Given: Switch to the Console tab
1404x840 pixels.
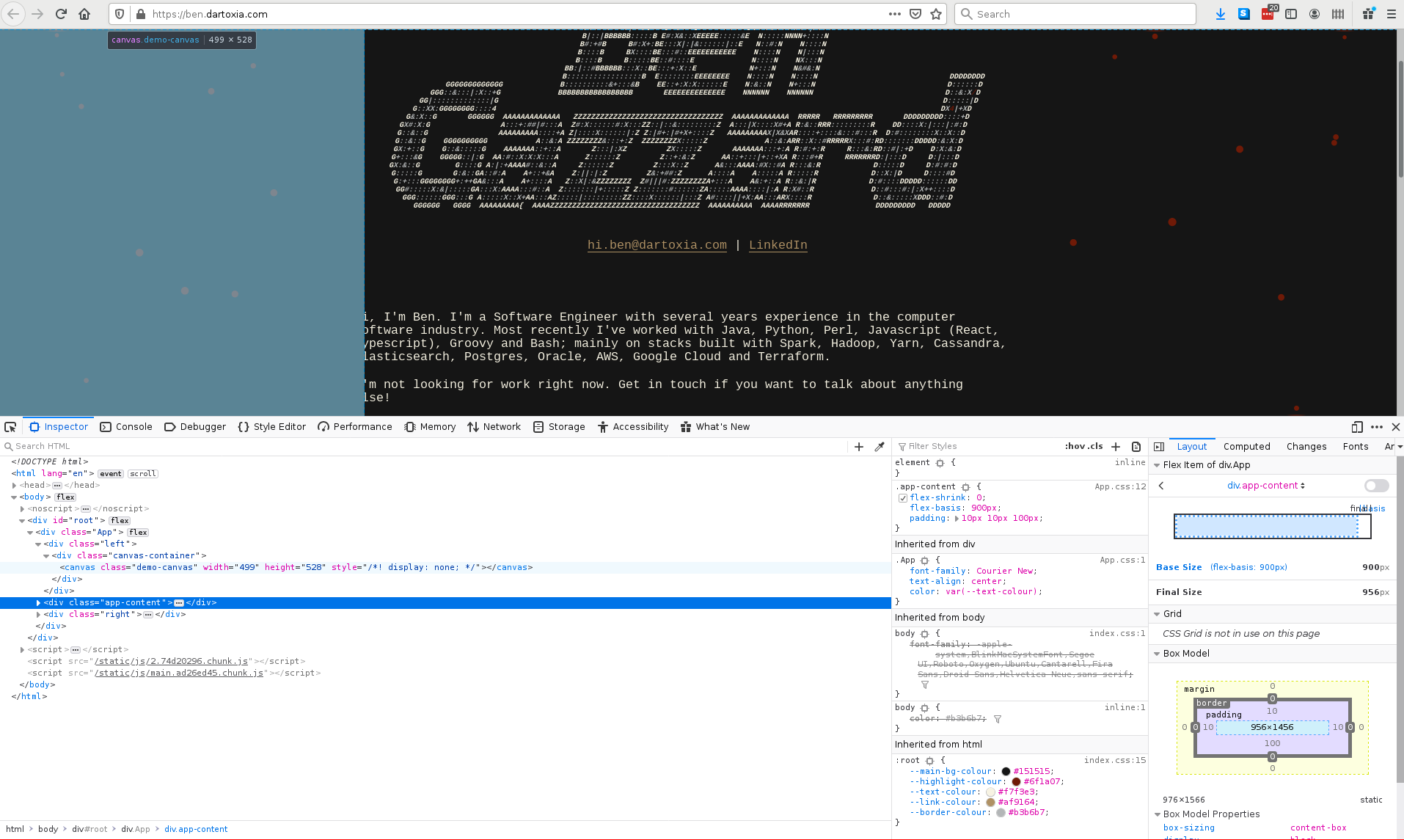Looking at the screenshot, I should [126, 427].
